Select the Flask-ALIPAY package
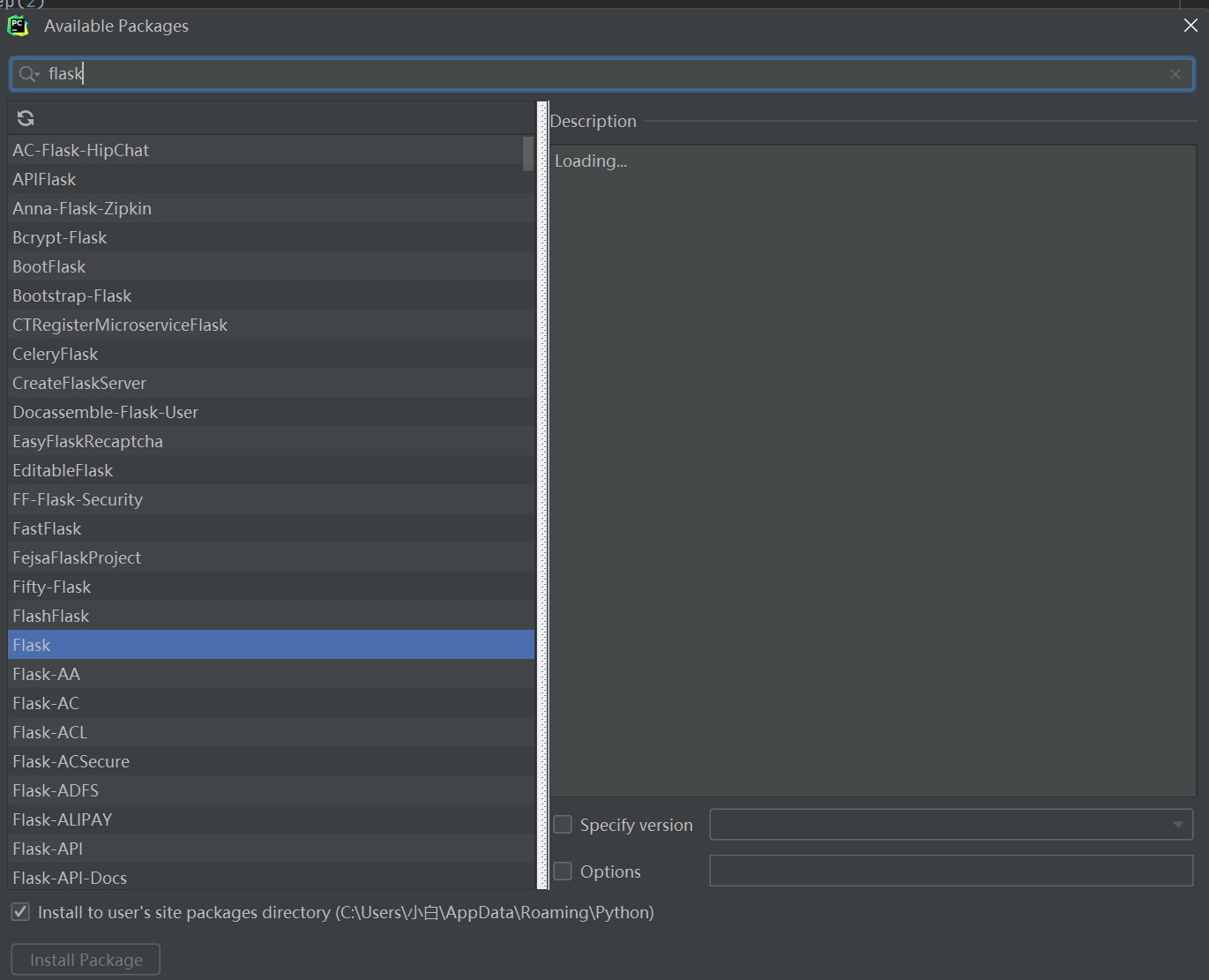This screenshot has width=1209, height=980. 271,819
